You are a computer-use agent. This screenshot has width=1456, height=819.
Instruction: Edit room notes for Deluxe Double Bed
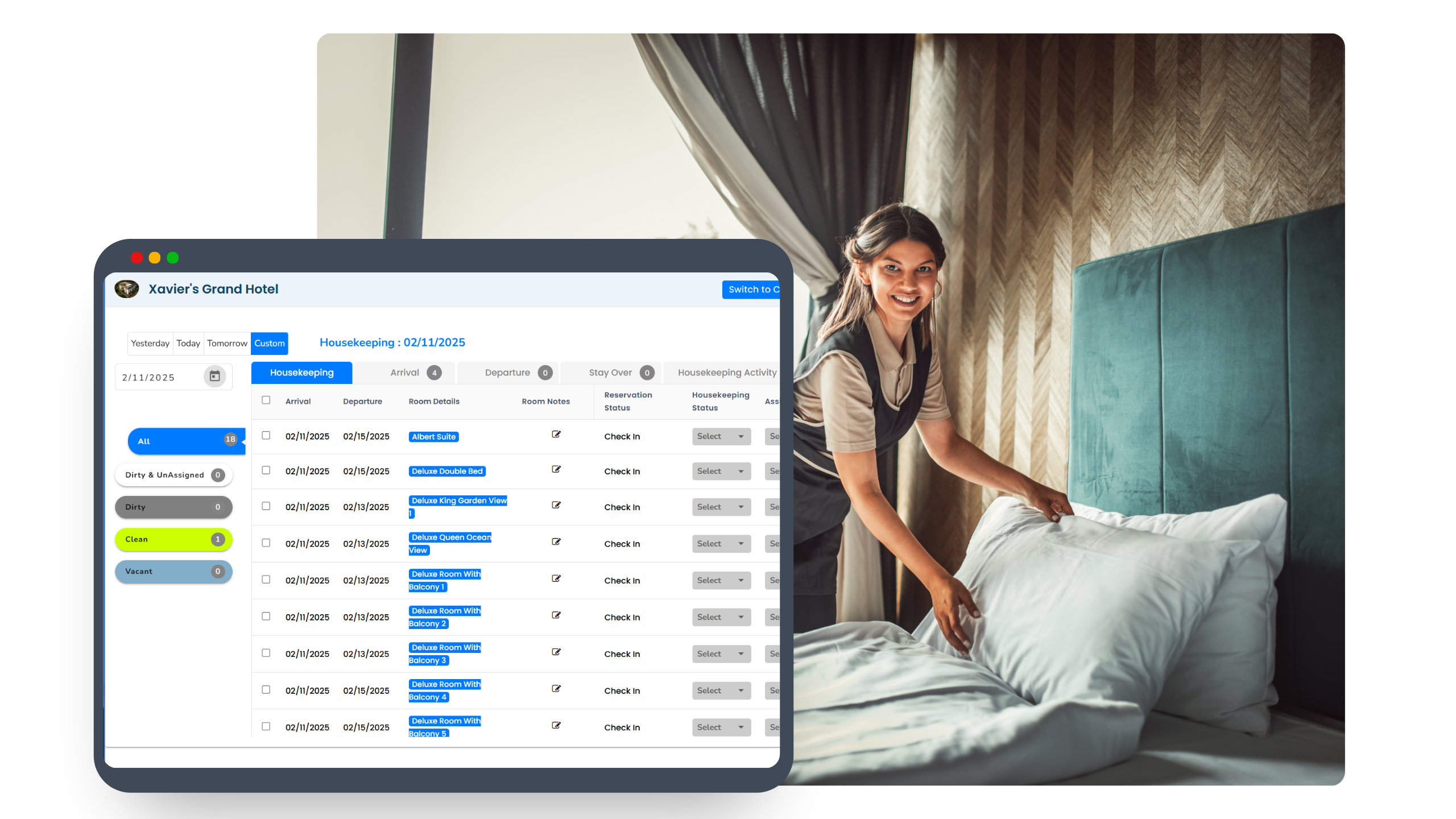click(556, 469)
